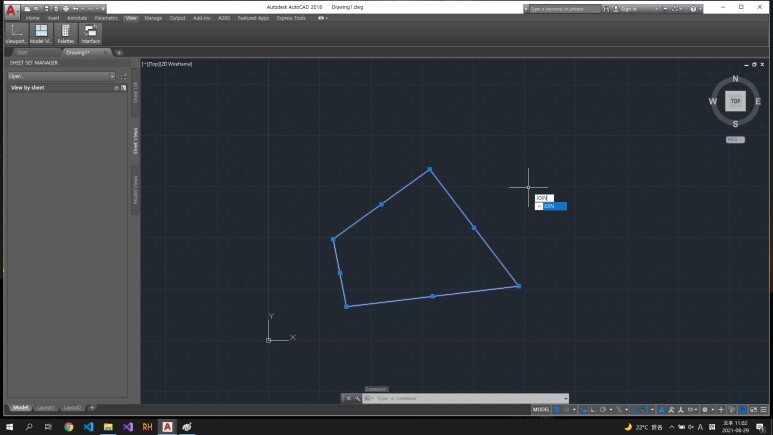The image size is (773, 435).
Task: Switch to the Insert ribbon tab
Action: [53, 18]
